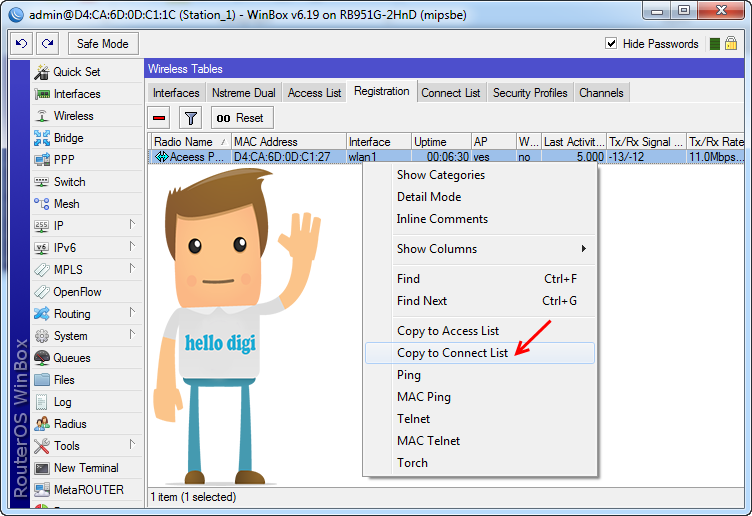Open the Radius menu entry

pos(88,424)
